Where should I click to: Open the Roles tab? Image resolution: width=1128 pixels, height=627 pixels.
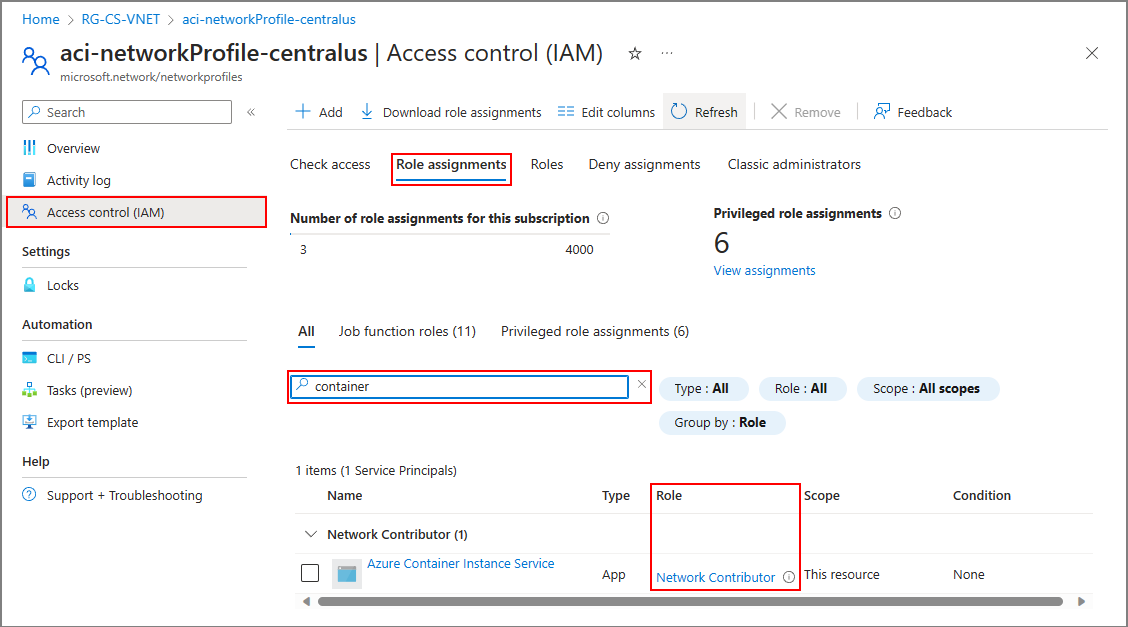click(x=547, y=164)
